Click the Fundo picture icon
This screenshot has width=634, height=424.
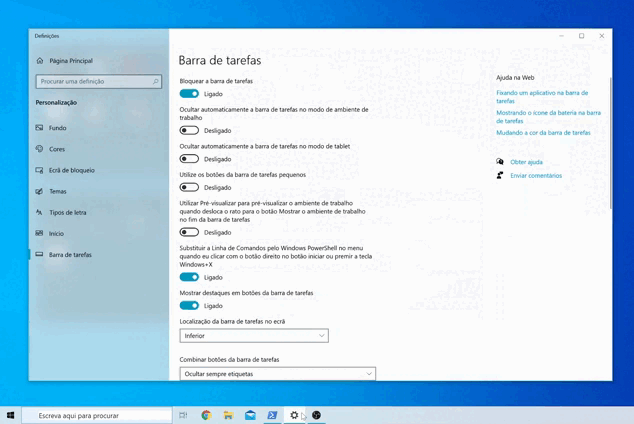tap(39, 128)
